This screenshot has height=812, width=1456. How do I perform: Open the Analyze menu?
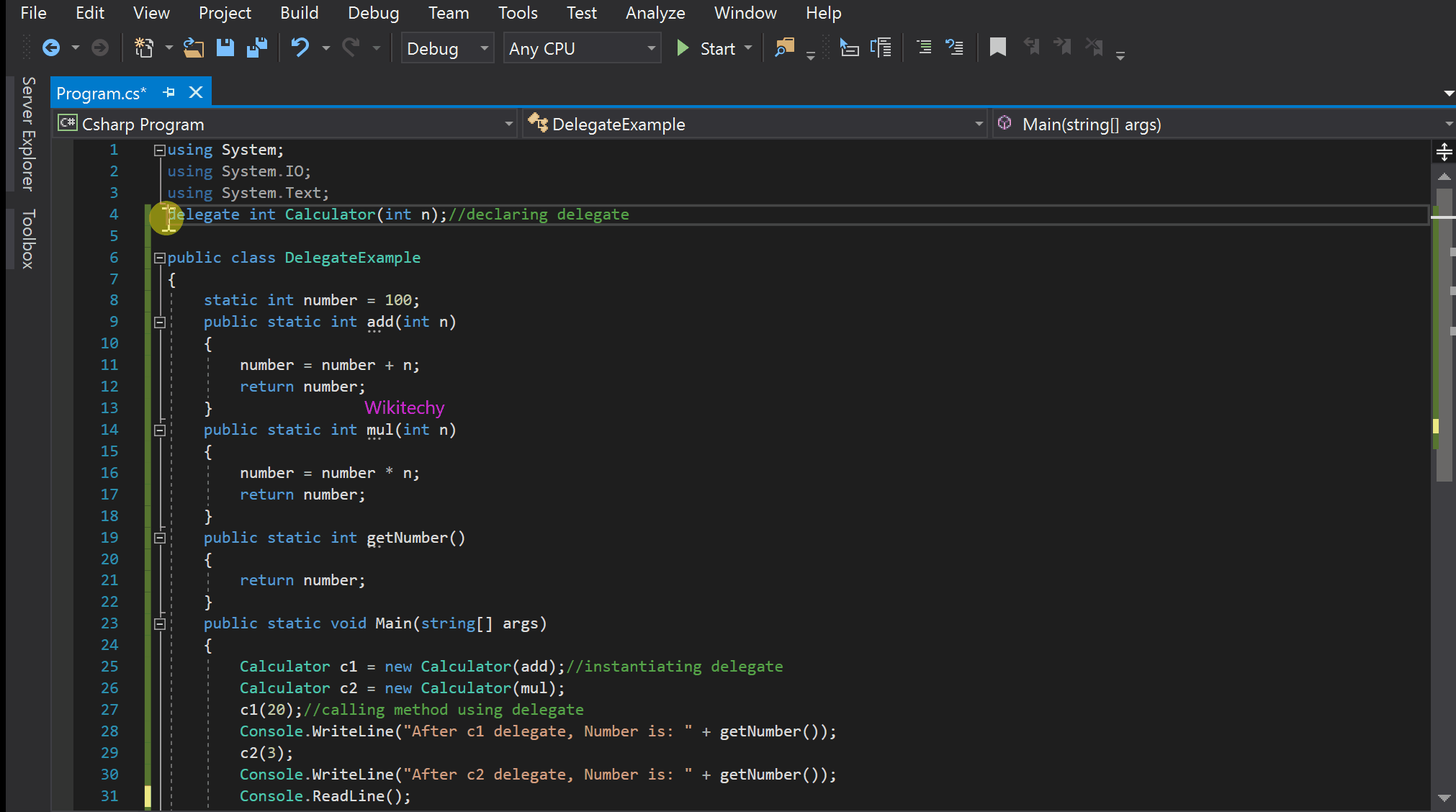(655, 13)
